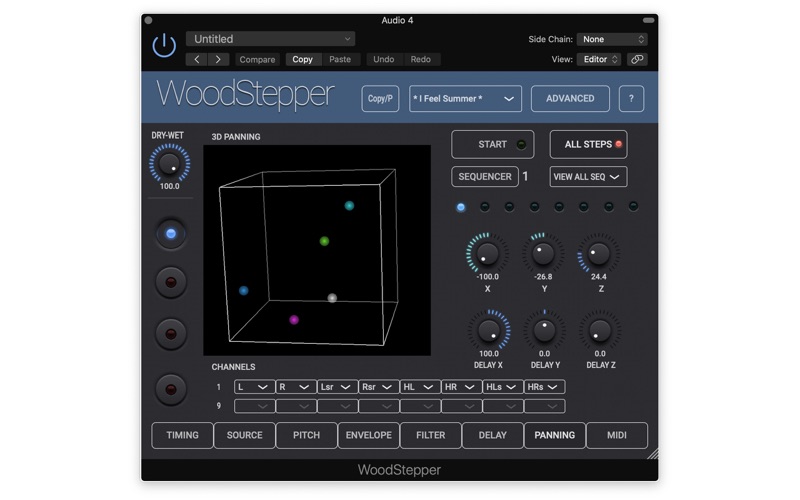Image resolution: width=800 pixels, height=500 pixels.
Task: Click the Z panning knob
Action: tap(598, 254)
